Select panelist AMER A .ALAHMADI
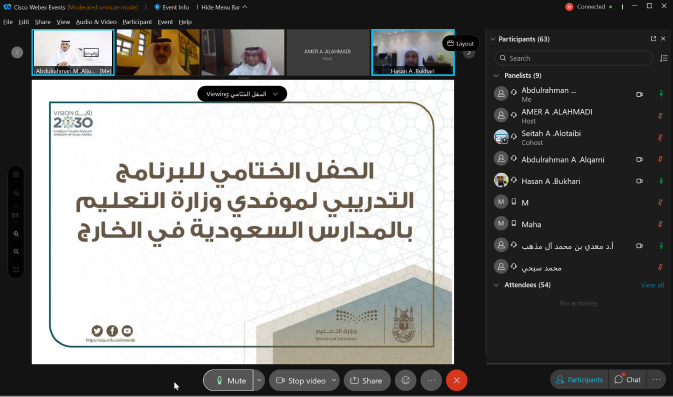This screenshot has height=397, width=673. tap(579, 115)
